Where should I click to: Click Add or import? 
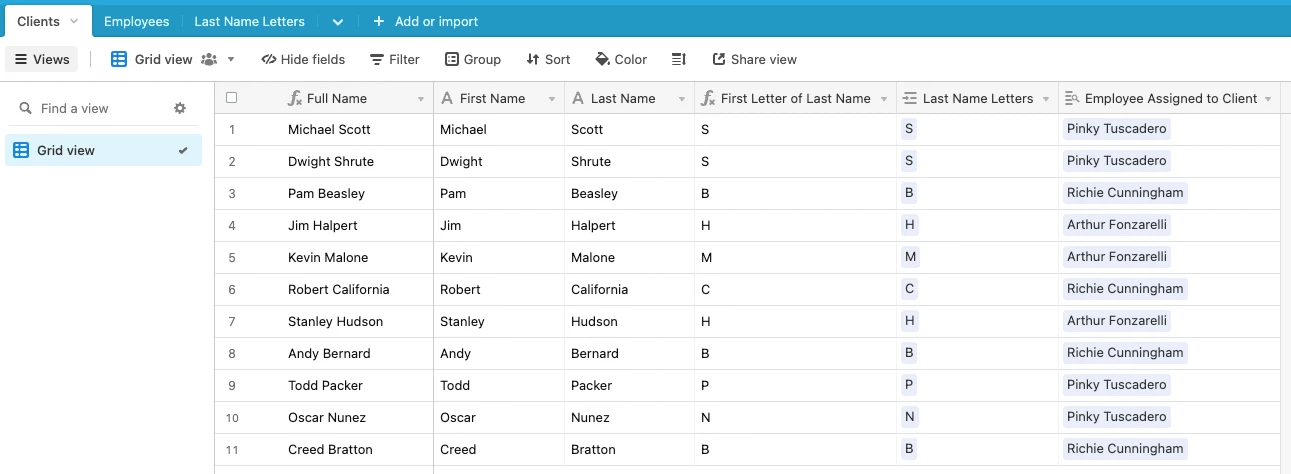tap(425, 21)
